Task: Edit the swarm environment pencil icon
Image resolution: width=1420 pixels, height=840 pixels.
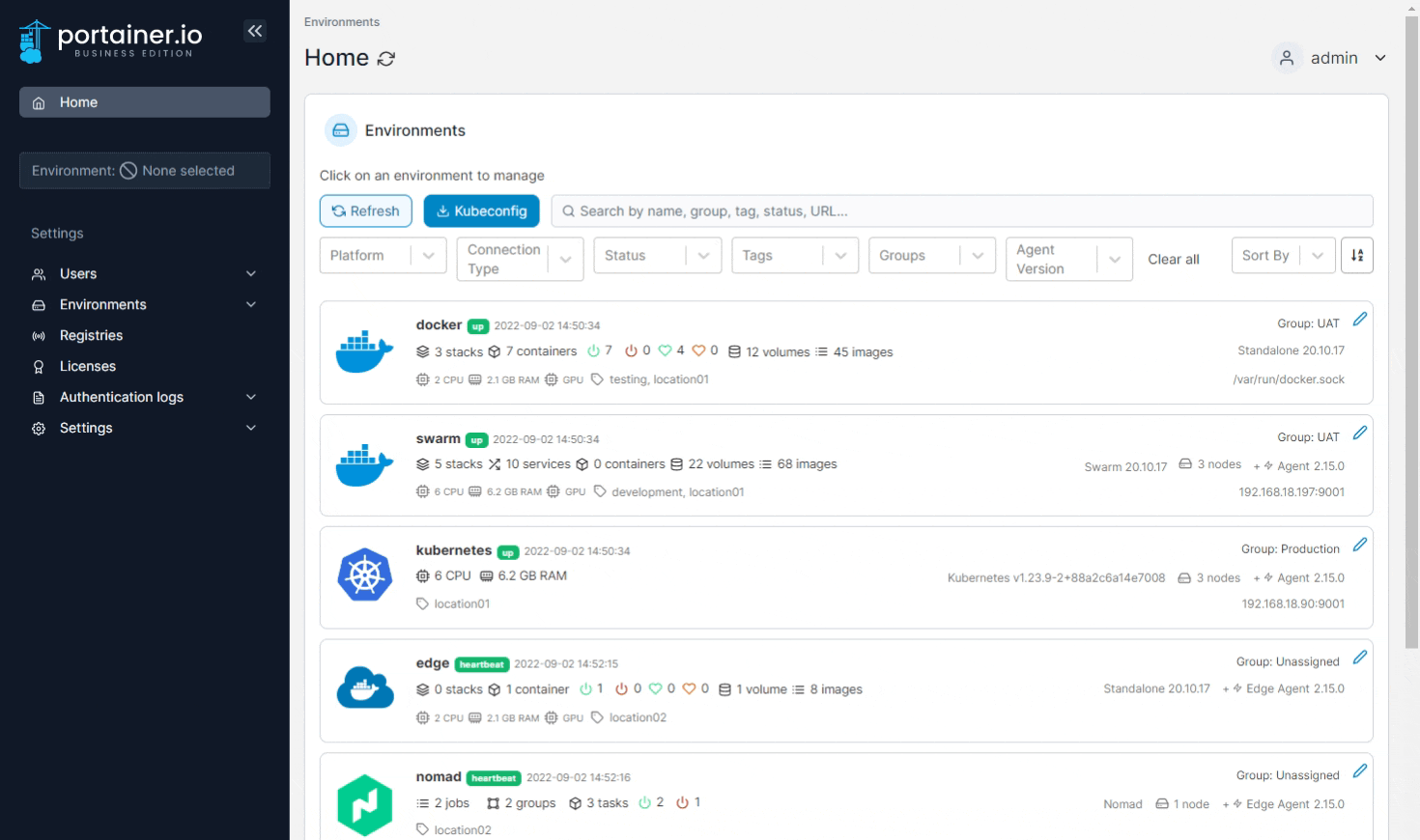Action: tap(1360, 433)
